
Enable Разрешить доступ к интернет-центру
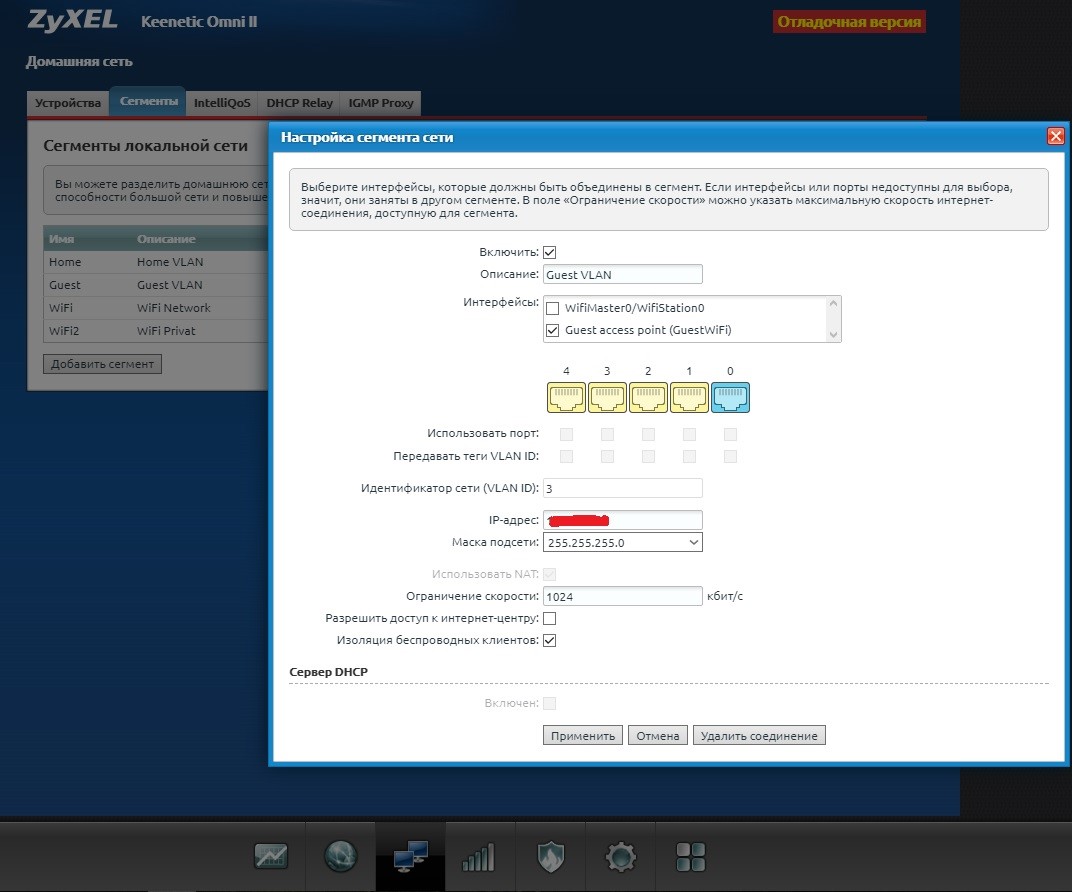point(550,619)
